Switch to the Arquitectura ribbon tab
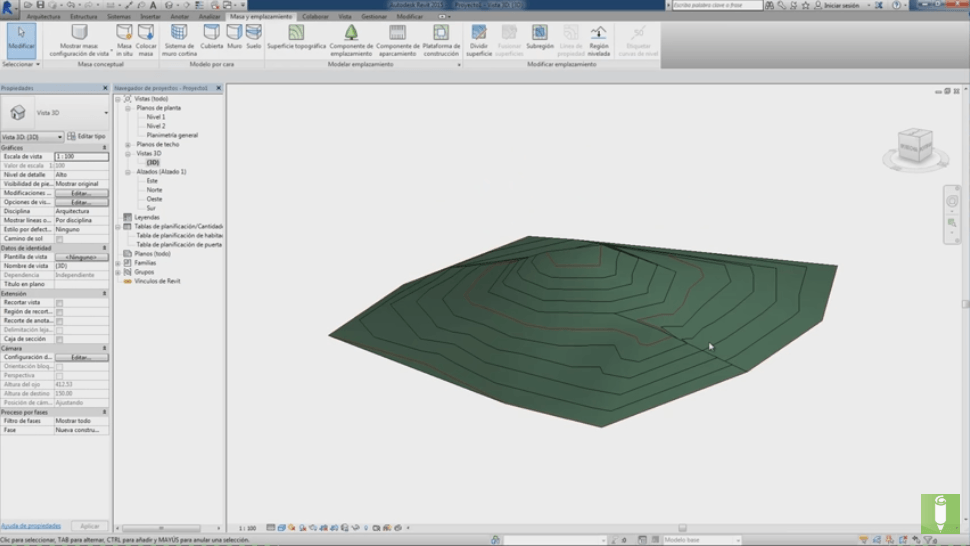The height and width of the screenshot is (546, 970). tap(43, 17)
